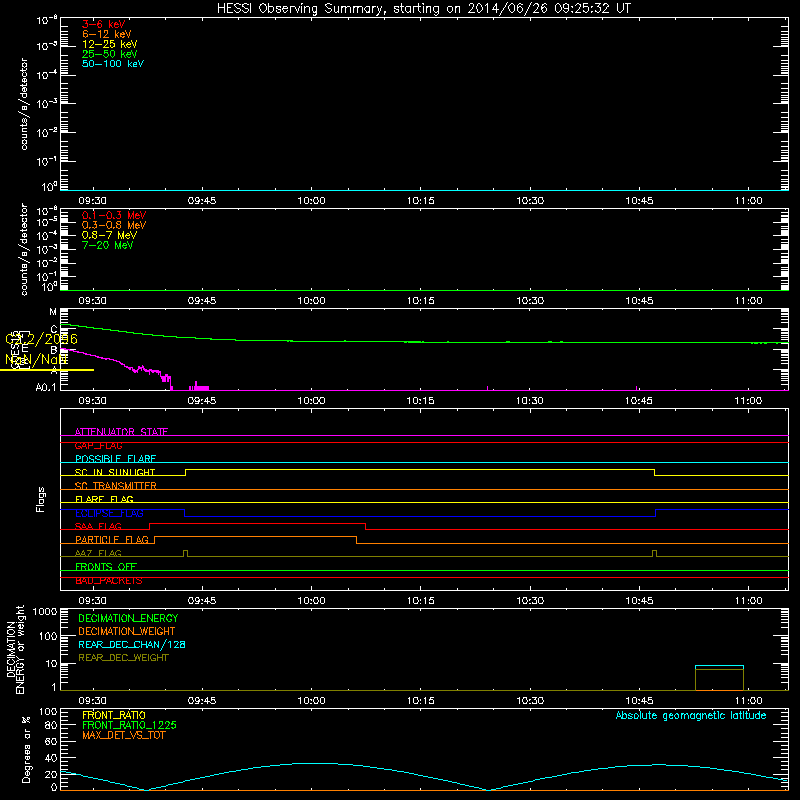Click the yellow 0.8-7 MeV legend label
This screenshot has height=800, width=800.
coord(109,235)
